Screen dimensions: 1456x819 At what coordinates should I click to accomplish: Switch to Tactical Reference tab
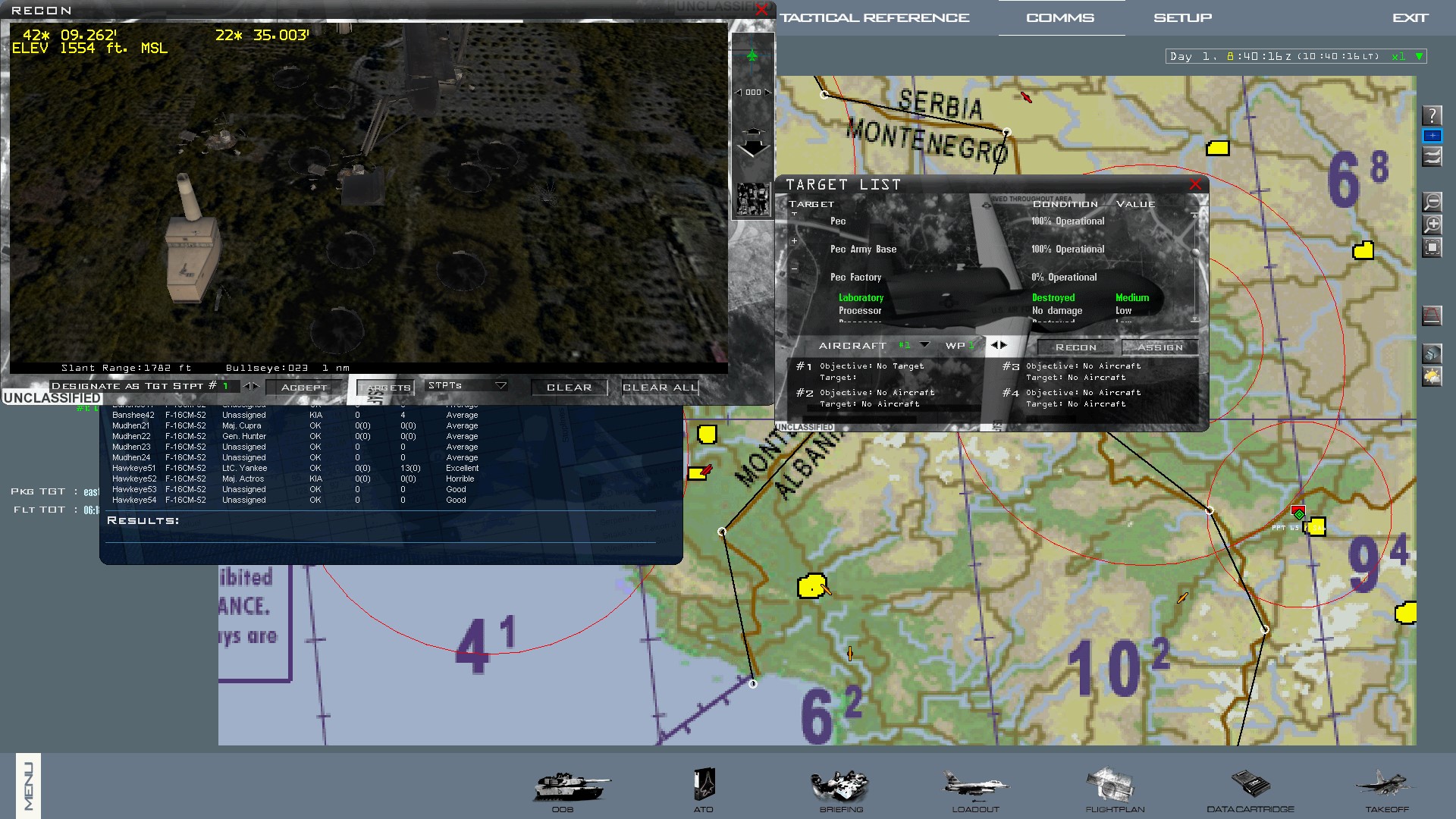pos(874,17)
